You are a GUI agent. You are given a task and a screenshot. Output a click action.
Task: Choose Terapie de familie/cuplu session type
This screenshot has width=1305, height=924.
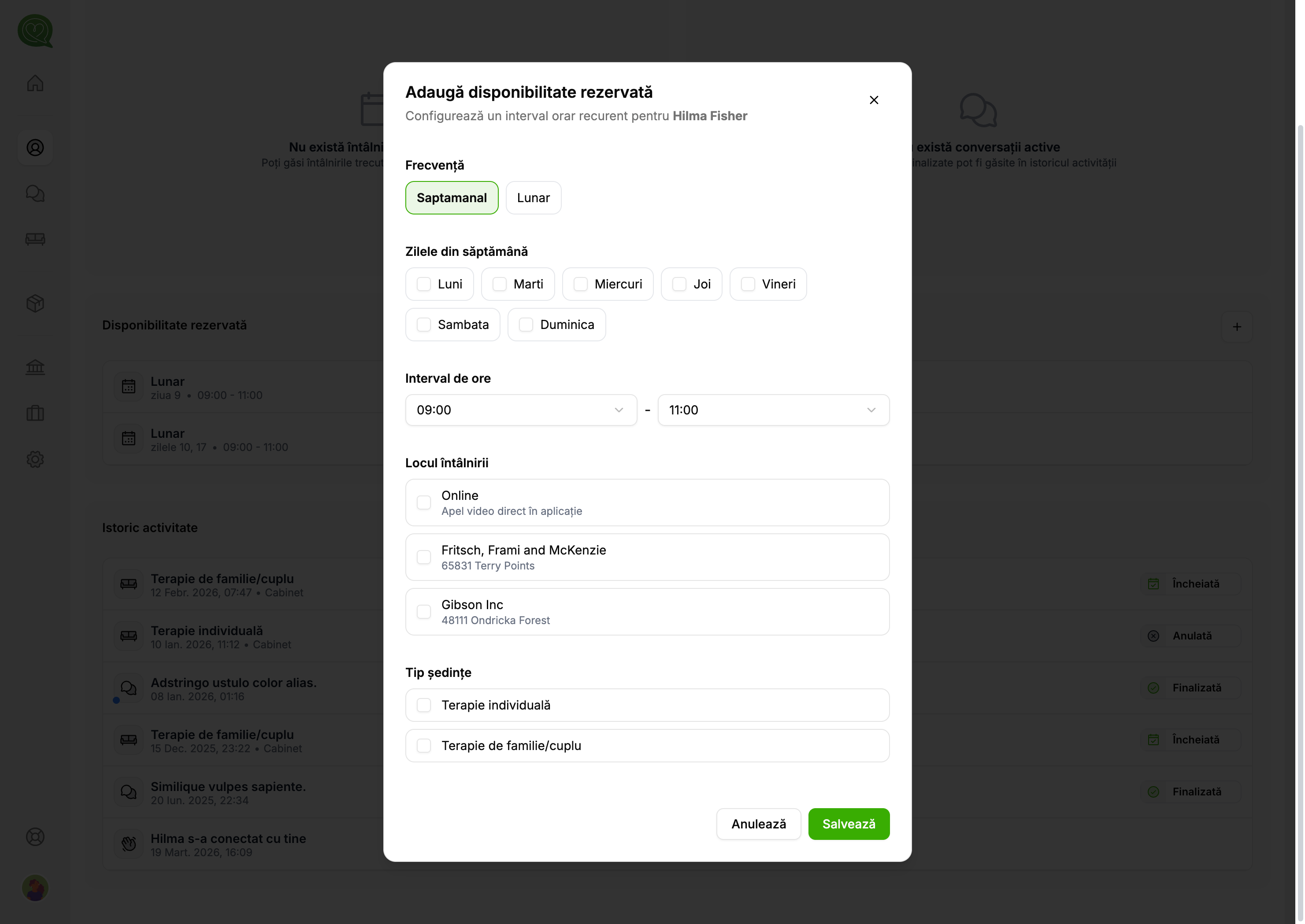424,745
